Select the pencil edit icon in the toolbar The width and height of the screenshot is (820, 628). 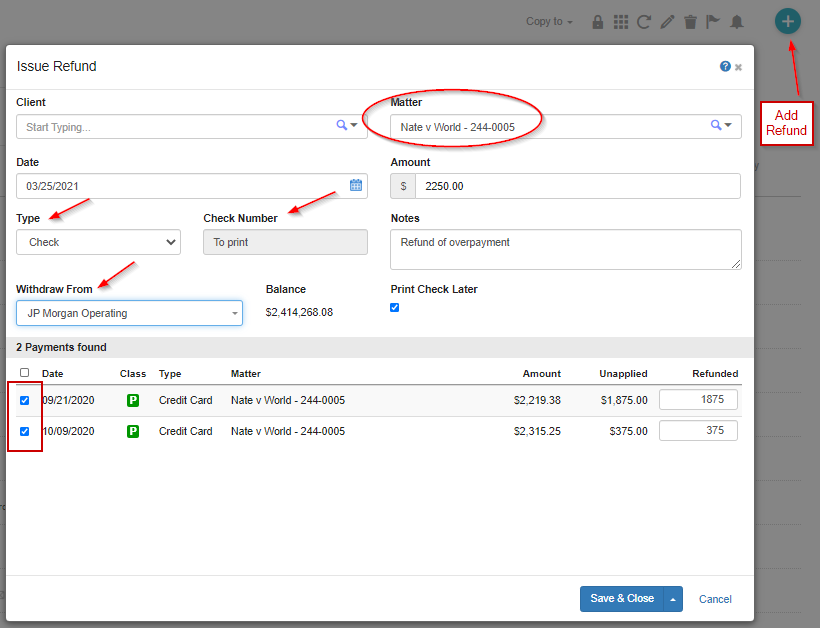[667, 21]
